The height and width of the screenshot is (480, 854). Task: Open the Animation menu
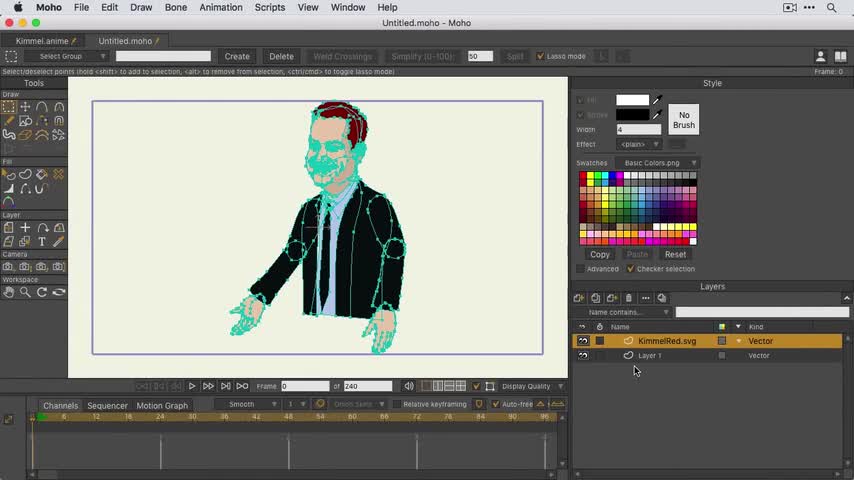point(220,7)
